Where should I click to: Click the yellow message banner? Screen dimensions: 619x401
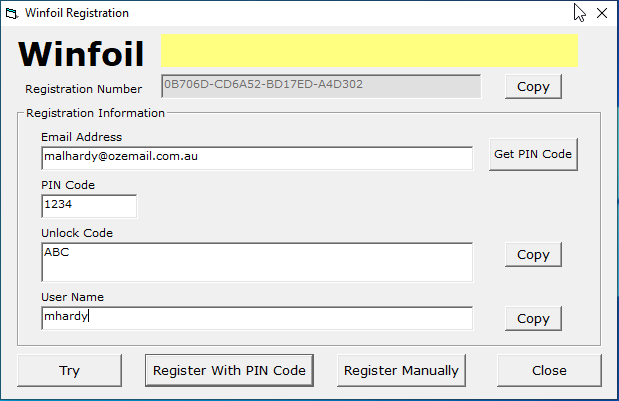click(x=370, y=51)
